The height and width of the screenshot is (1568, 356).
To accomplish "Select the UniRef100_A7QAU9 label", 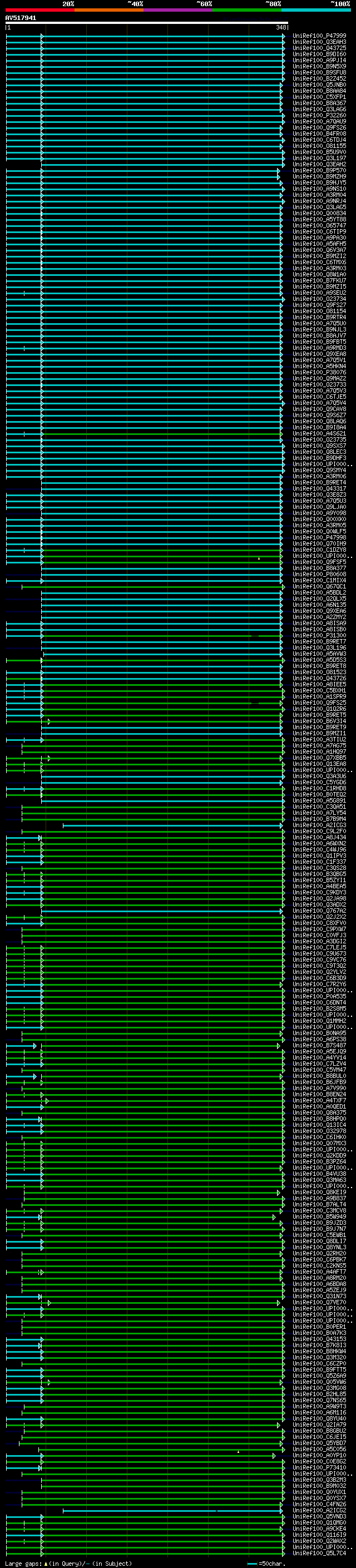I will coord(319,122).
